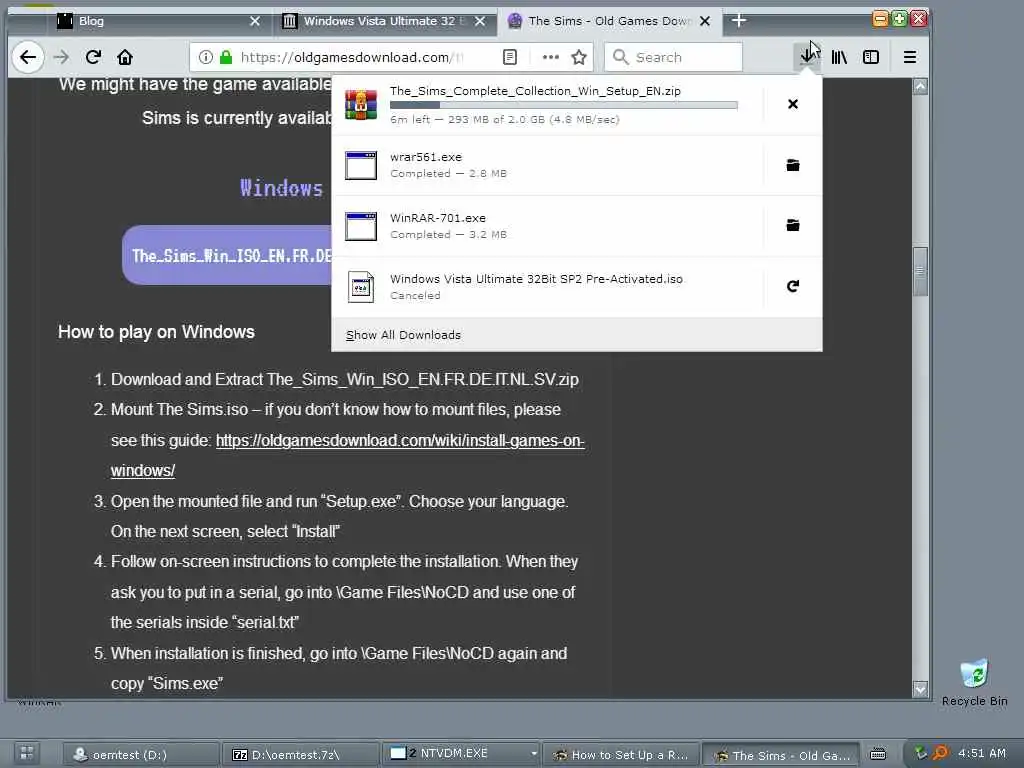Show site information icon in URL bar
This screenshot has height=768, width=1024.
click(206, 57)
